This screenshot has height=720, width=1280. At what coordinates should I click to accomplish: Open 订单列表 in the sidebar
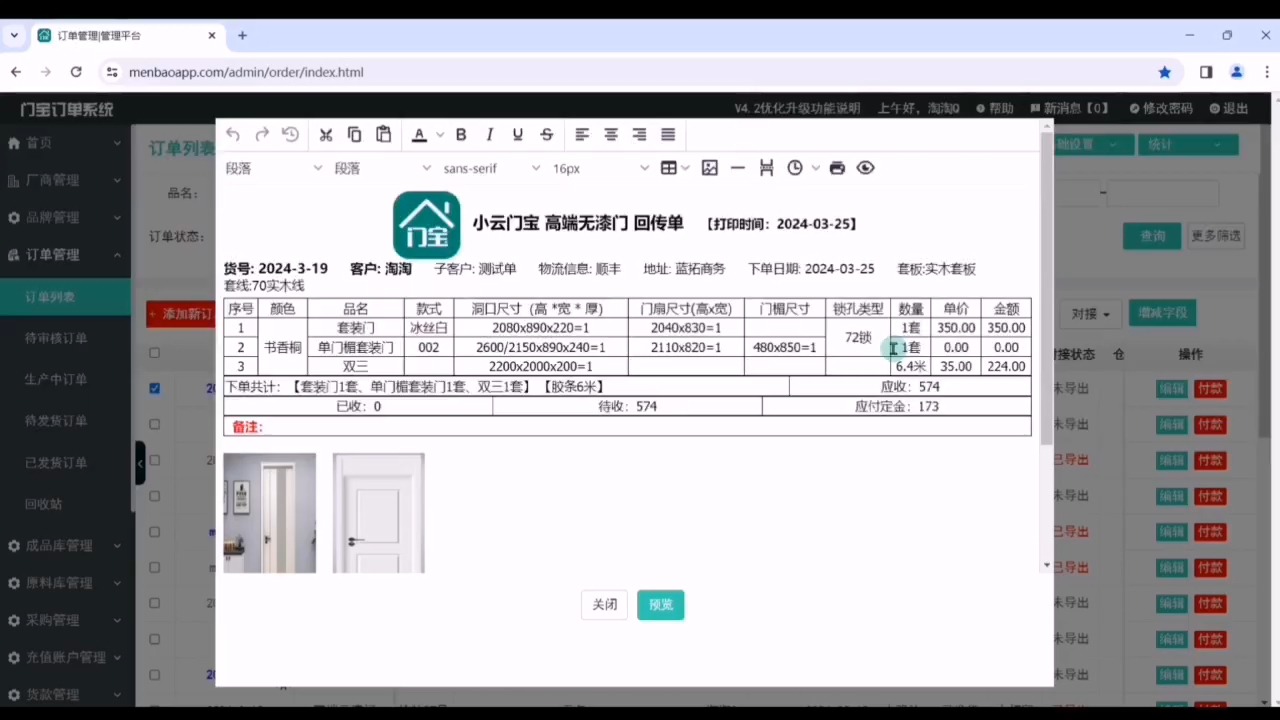(65, 297)
